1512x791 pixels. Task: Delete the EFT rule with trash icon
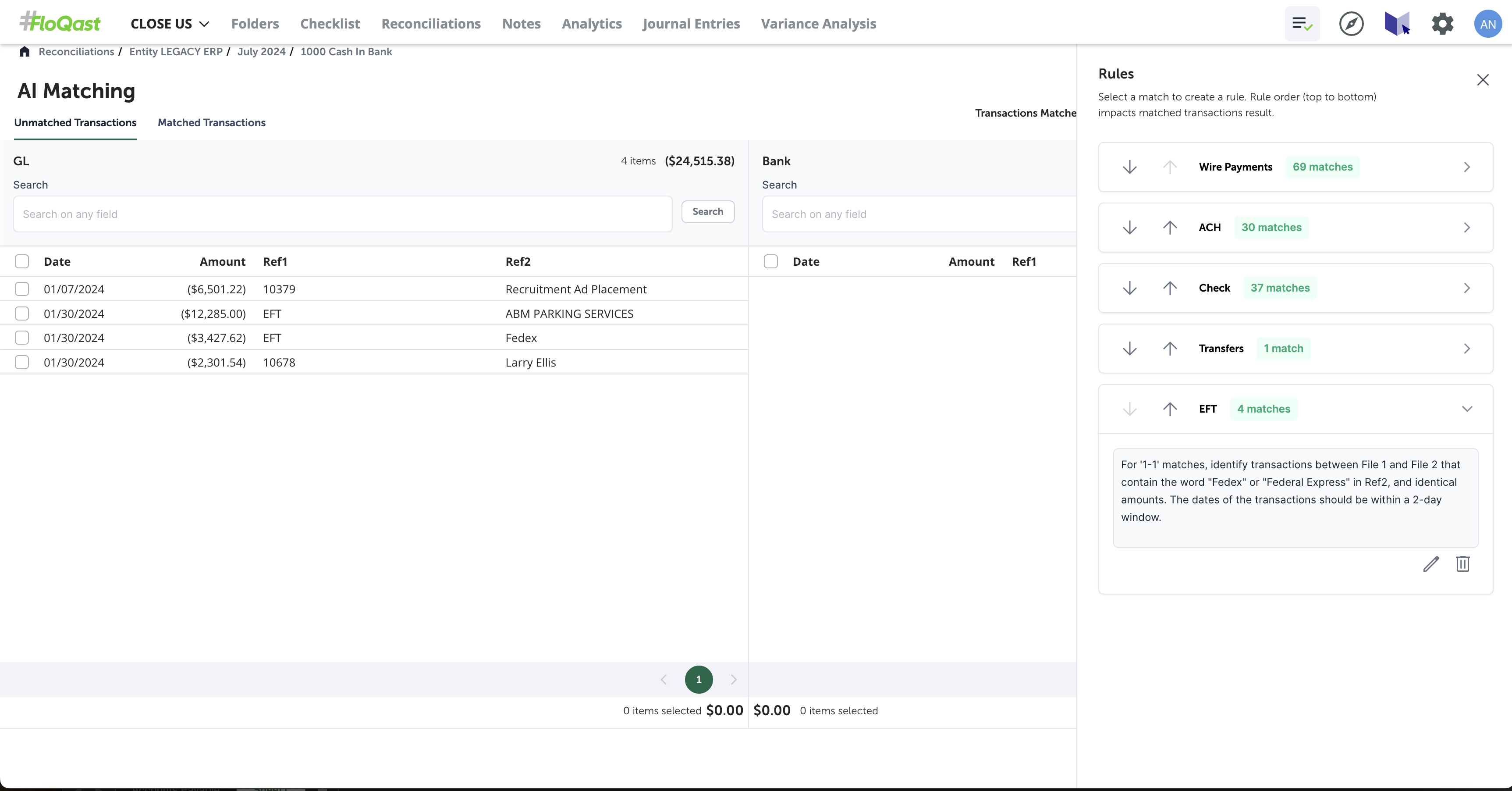(1462, 564)
